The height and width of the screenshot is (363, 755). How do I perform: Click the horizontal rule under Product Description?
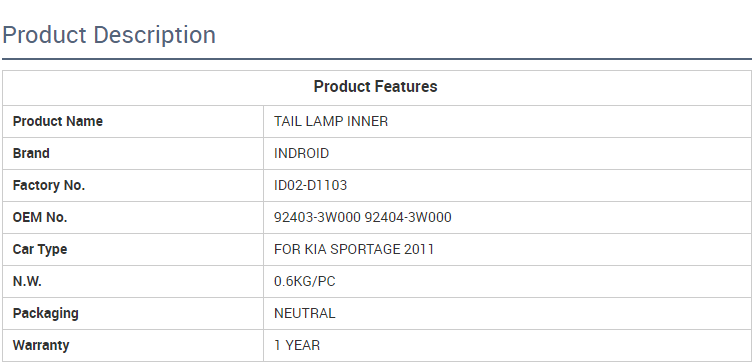(x=377, y=59)
